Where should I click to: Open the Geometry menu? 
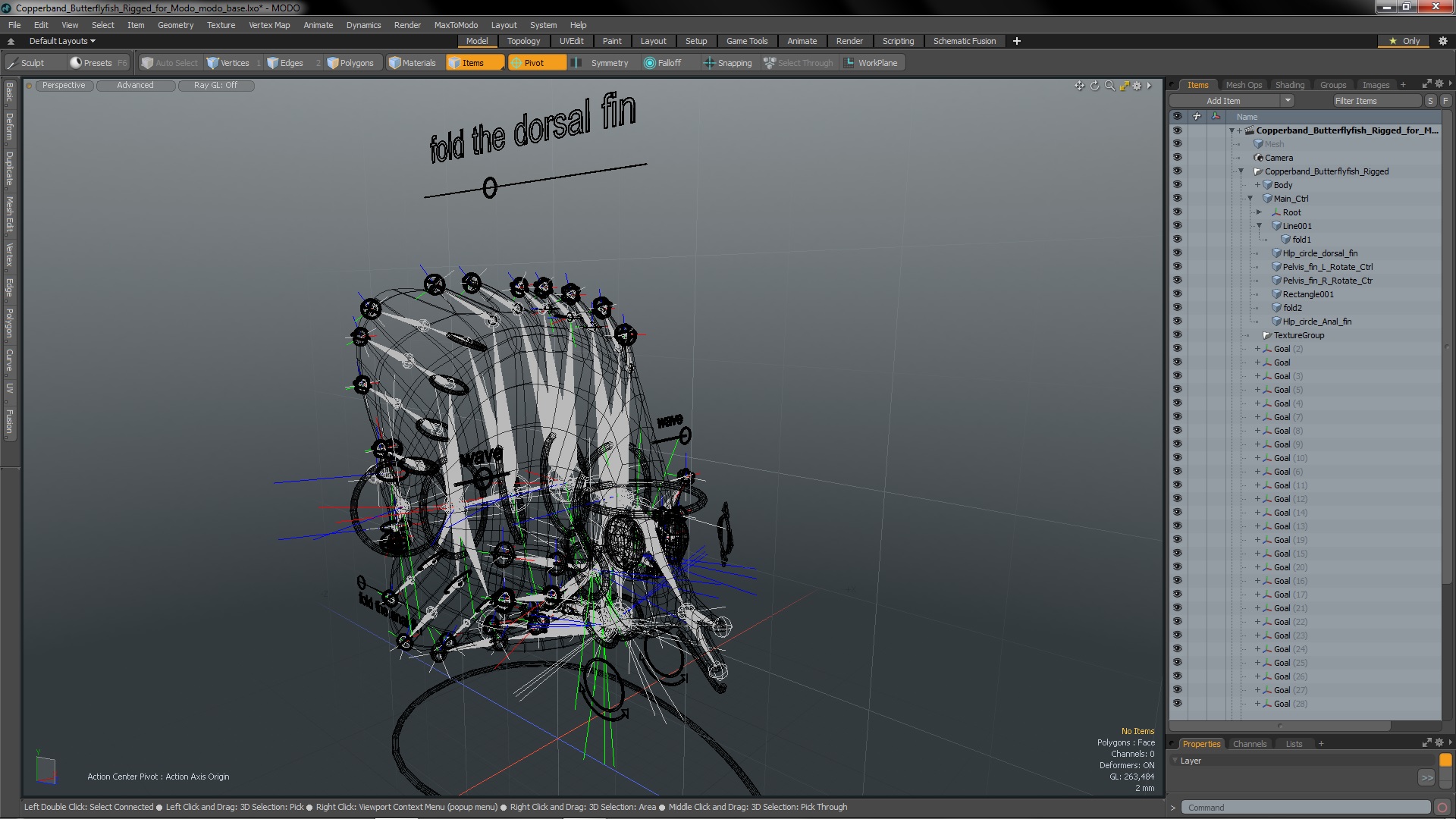pos(175,25)
